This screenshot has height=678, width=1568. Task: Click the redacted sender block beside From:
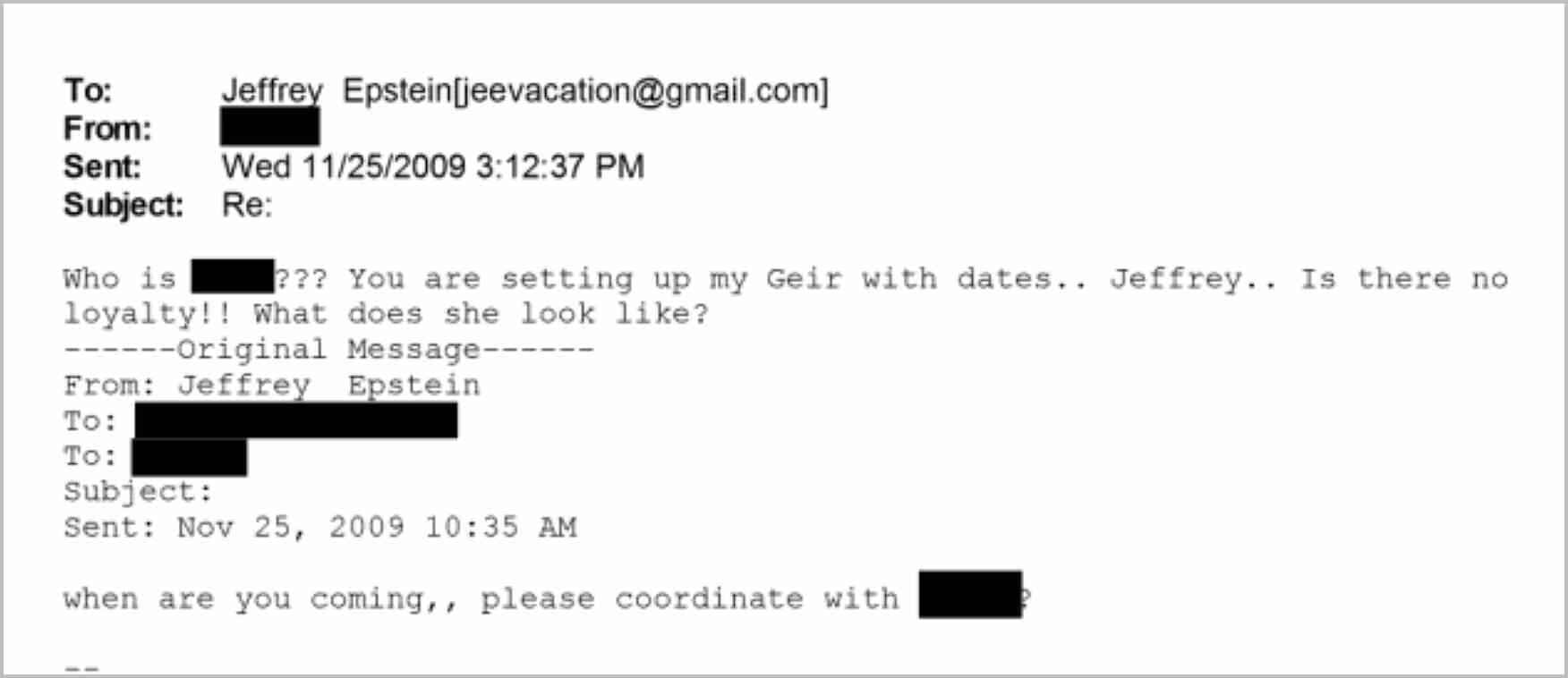(269, 128)
